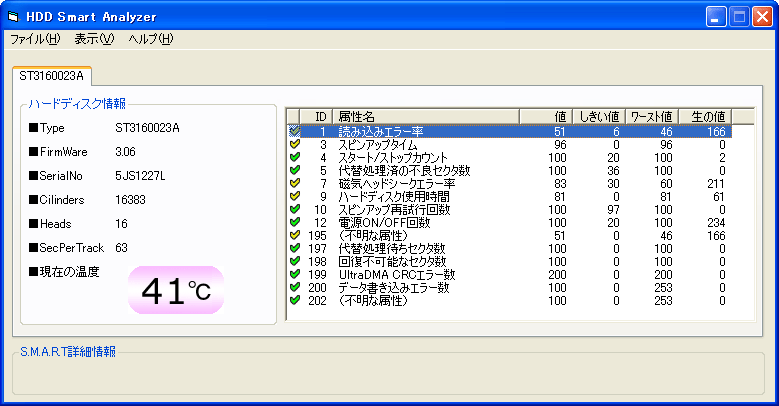Click the green check icon for 回復不可能なセクタ数
Screen dimensions: 779x406
295,261
